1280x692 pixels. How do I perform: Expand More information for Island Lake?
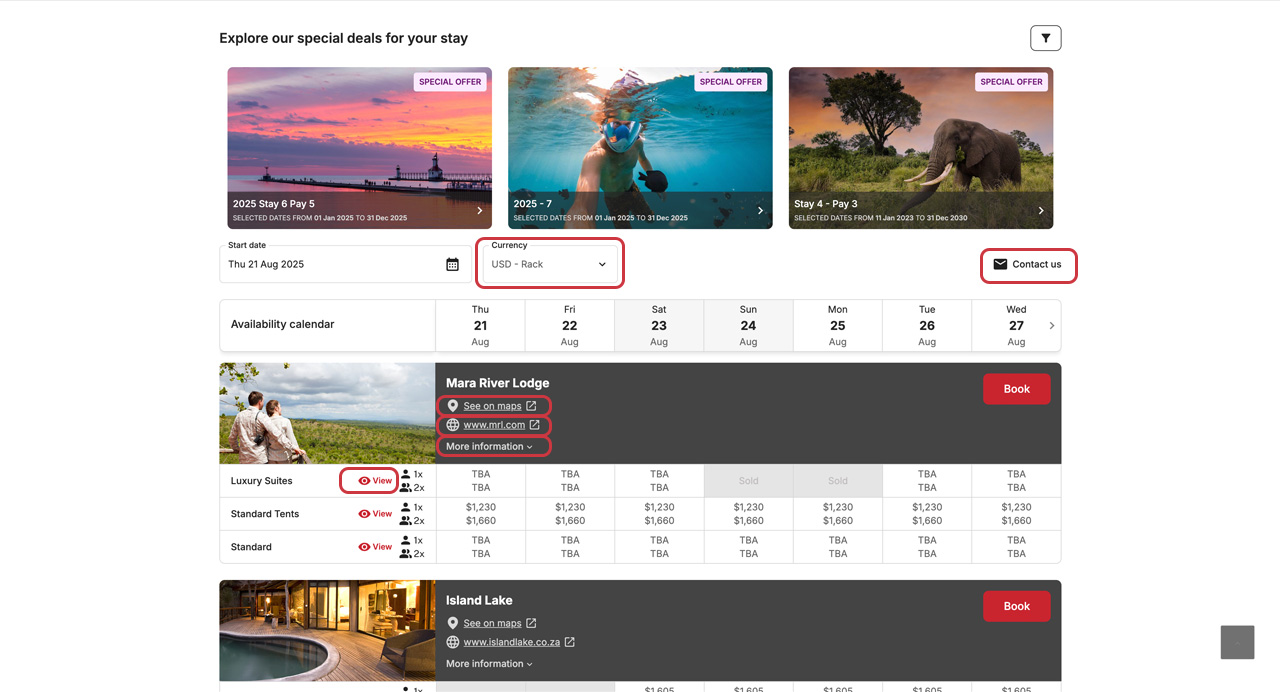point(489,663)
